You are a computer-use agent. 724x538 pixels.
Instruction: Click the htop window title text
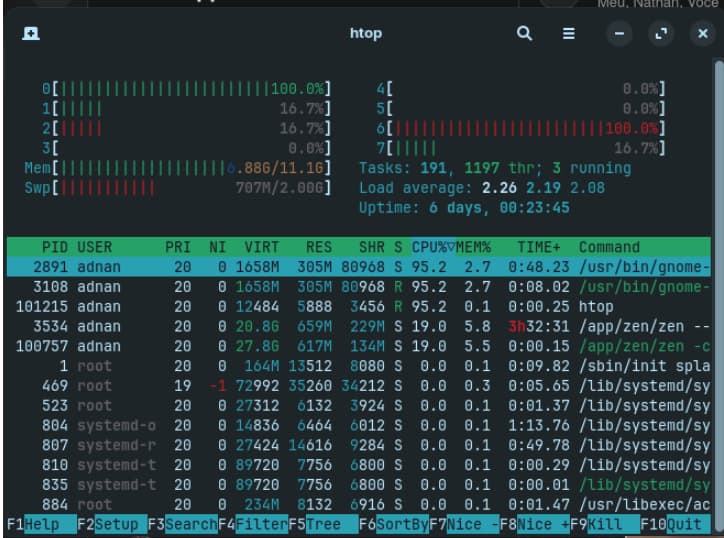coord(366,33)
